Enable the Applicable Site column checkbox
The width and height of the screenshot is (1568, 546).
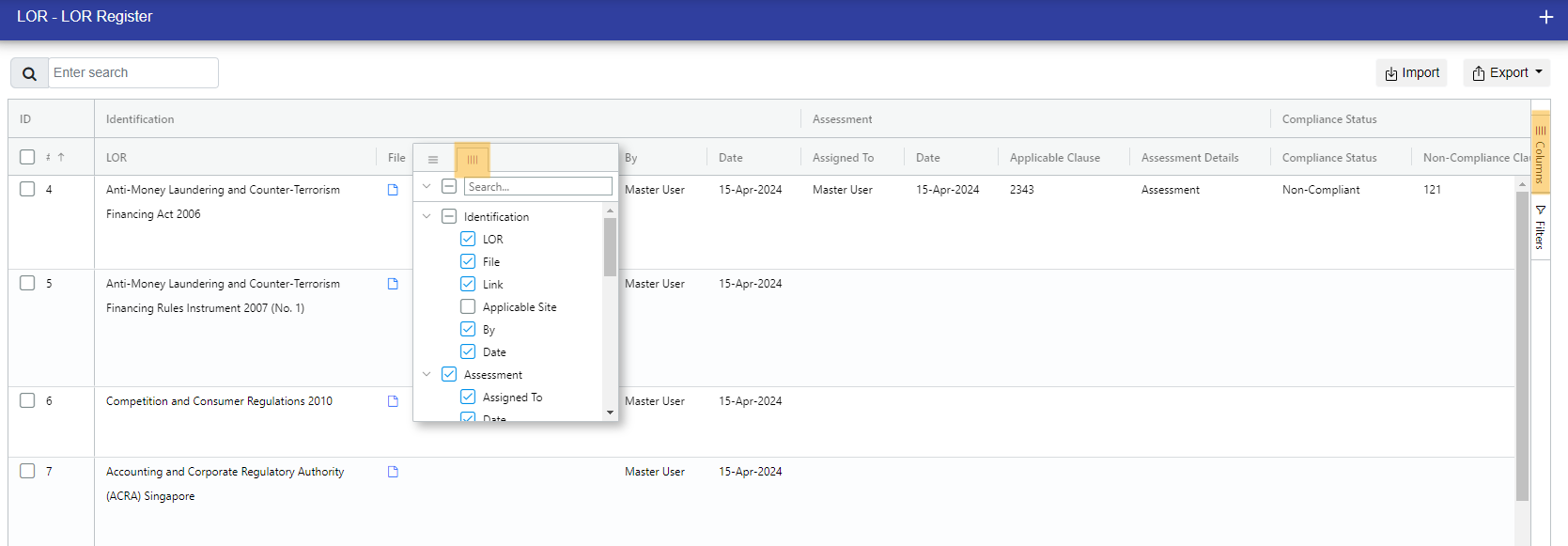468,306
